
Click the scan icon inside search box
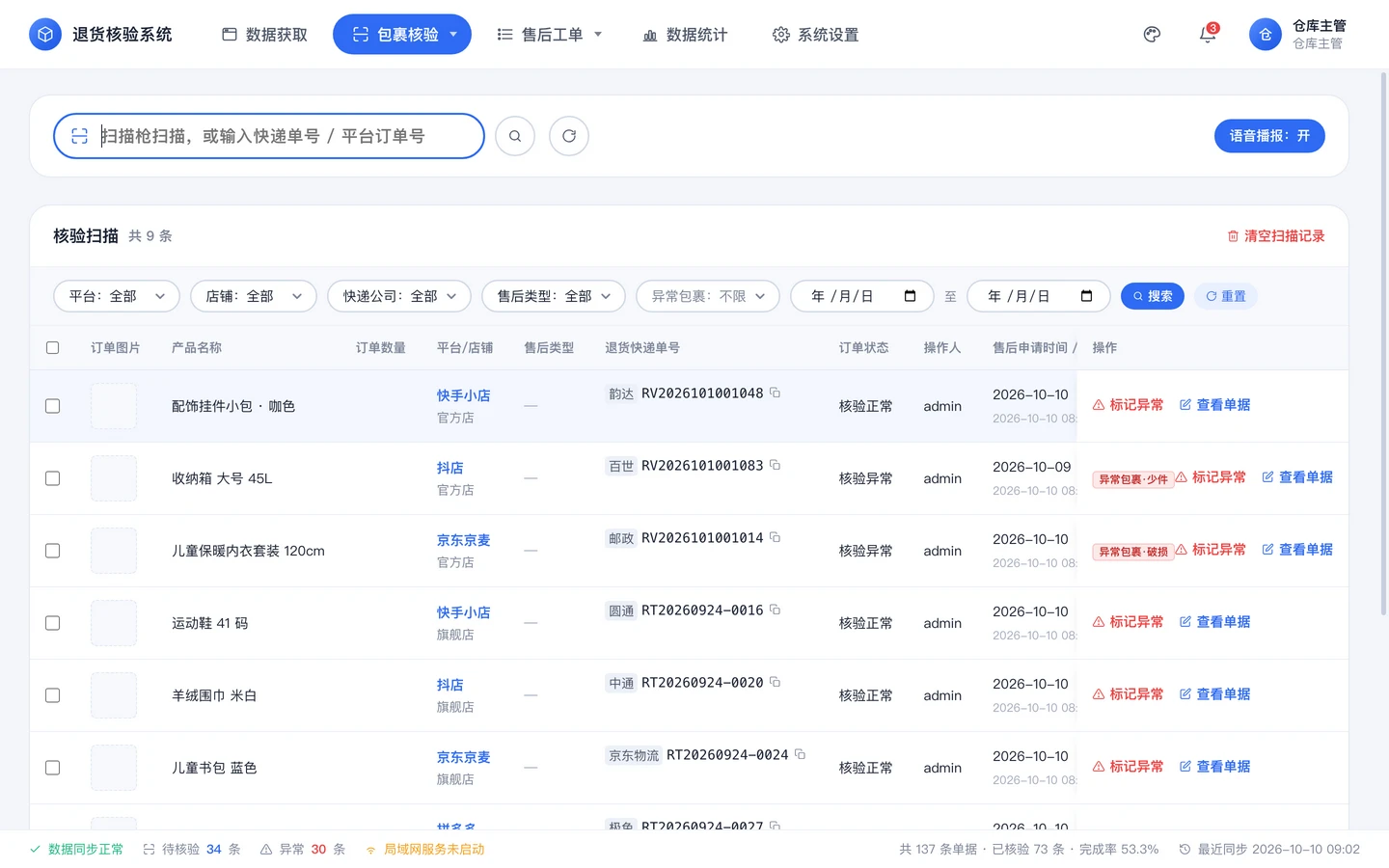[80, 136]
